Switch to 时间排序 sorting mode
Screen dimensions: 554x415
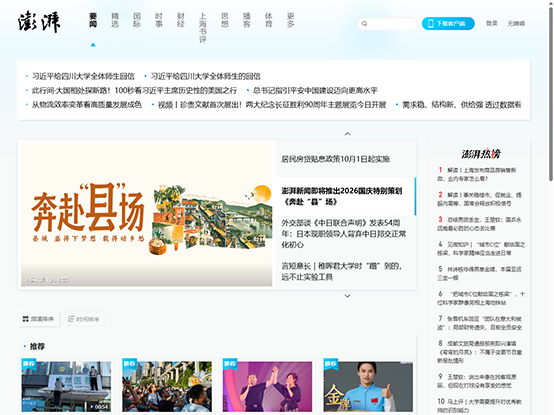pyautogui.click(x=84, y=319)
